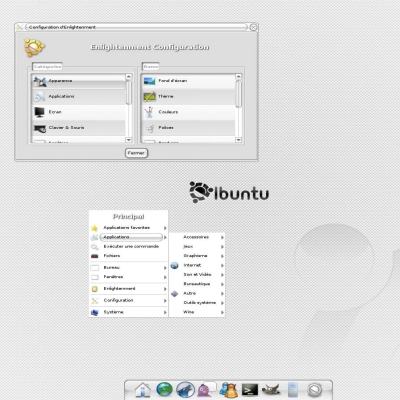Image resolution: width=400 pixels, height=400 pixels.
Task: Expand the Accessoires submenu arrow
Action: [x=222, y=237]
